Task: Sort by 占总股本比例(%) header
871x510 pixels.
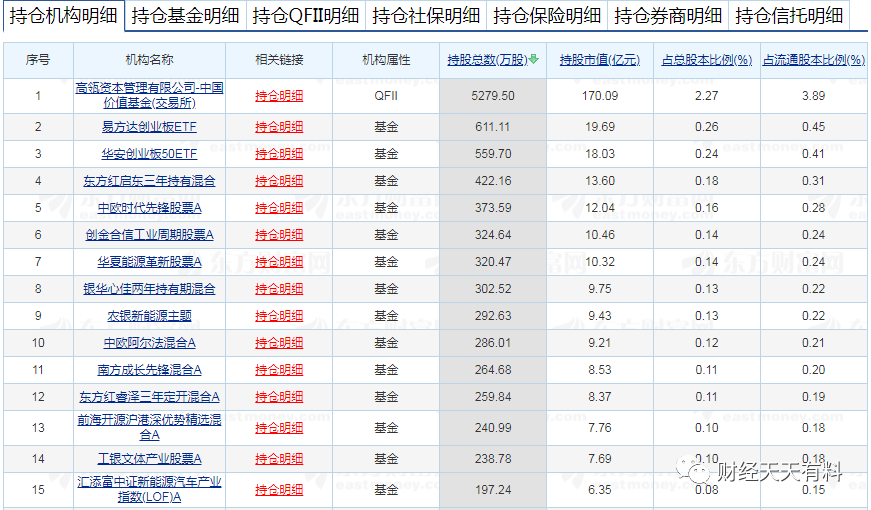Action: point(707,59)
